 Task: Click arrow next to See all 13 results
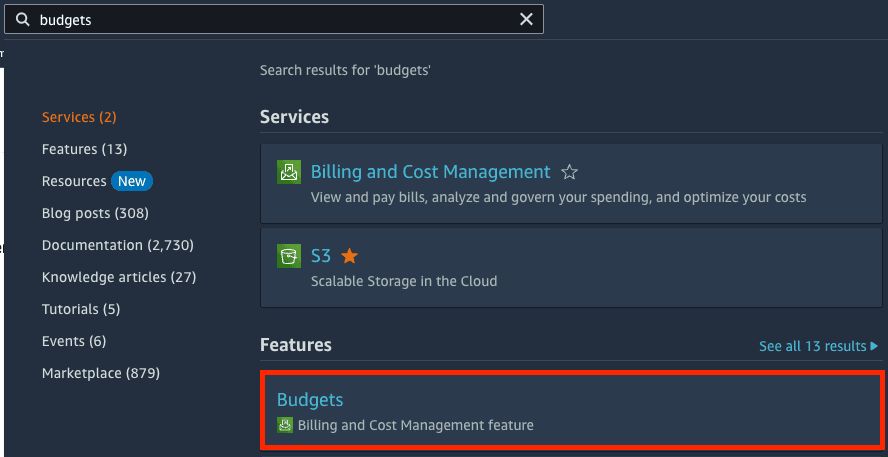click(x=874, y=346)
